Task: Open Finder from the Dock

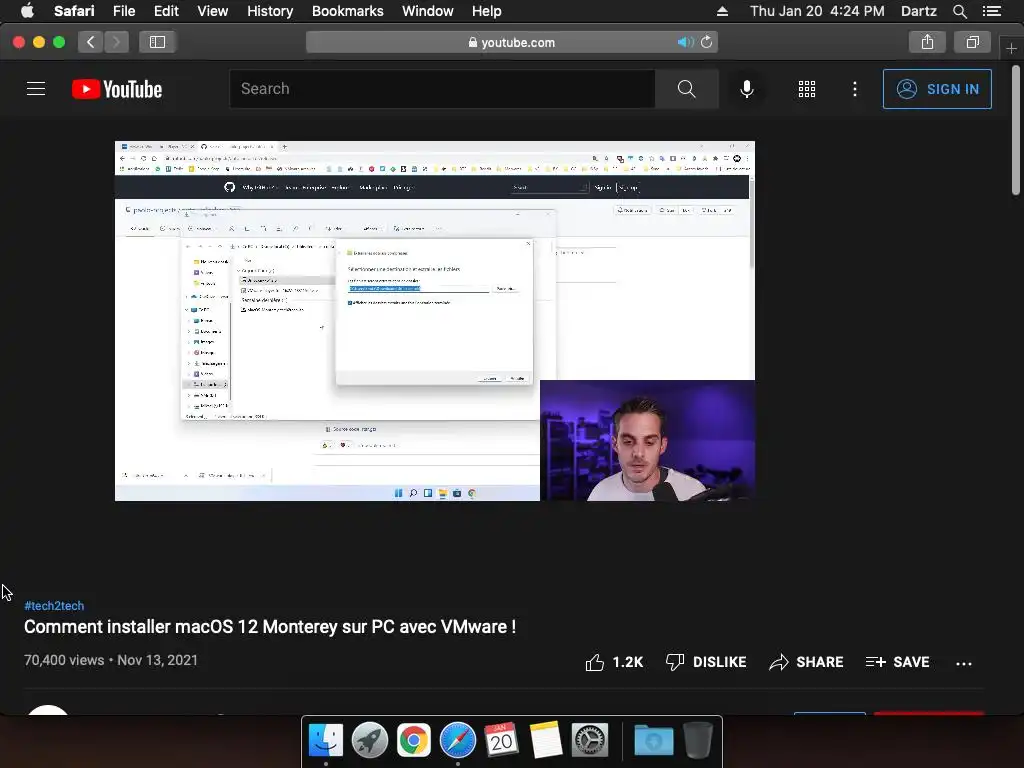Action: (325, 740)
